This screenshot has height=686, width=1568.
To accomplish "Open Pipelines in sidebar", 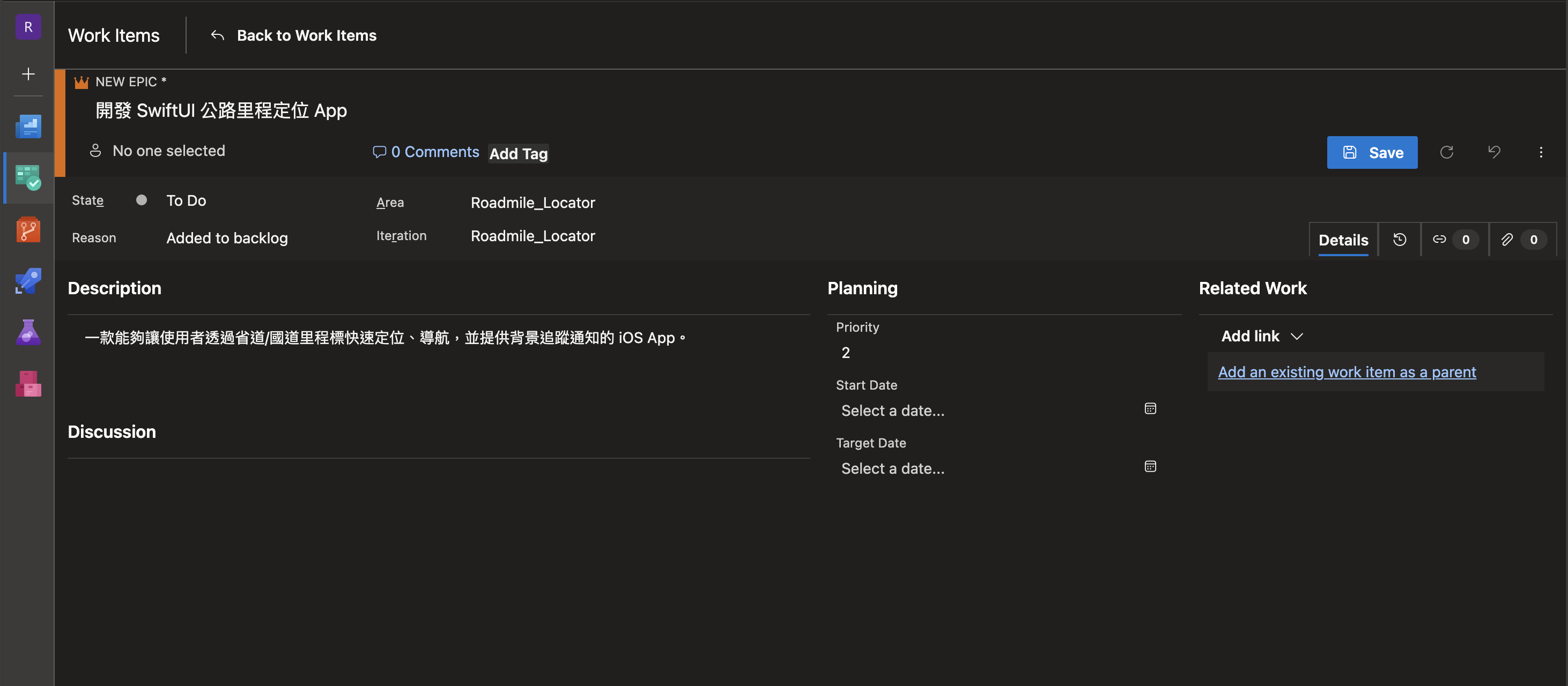I will [28, 281].
